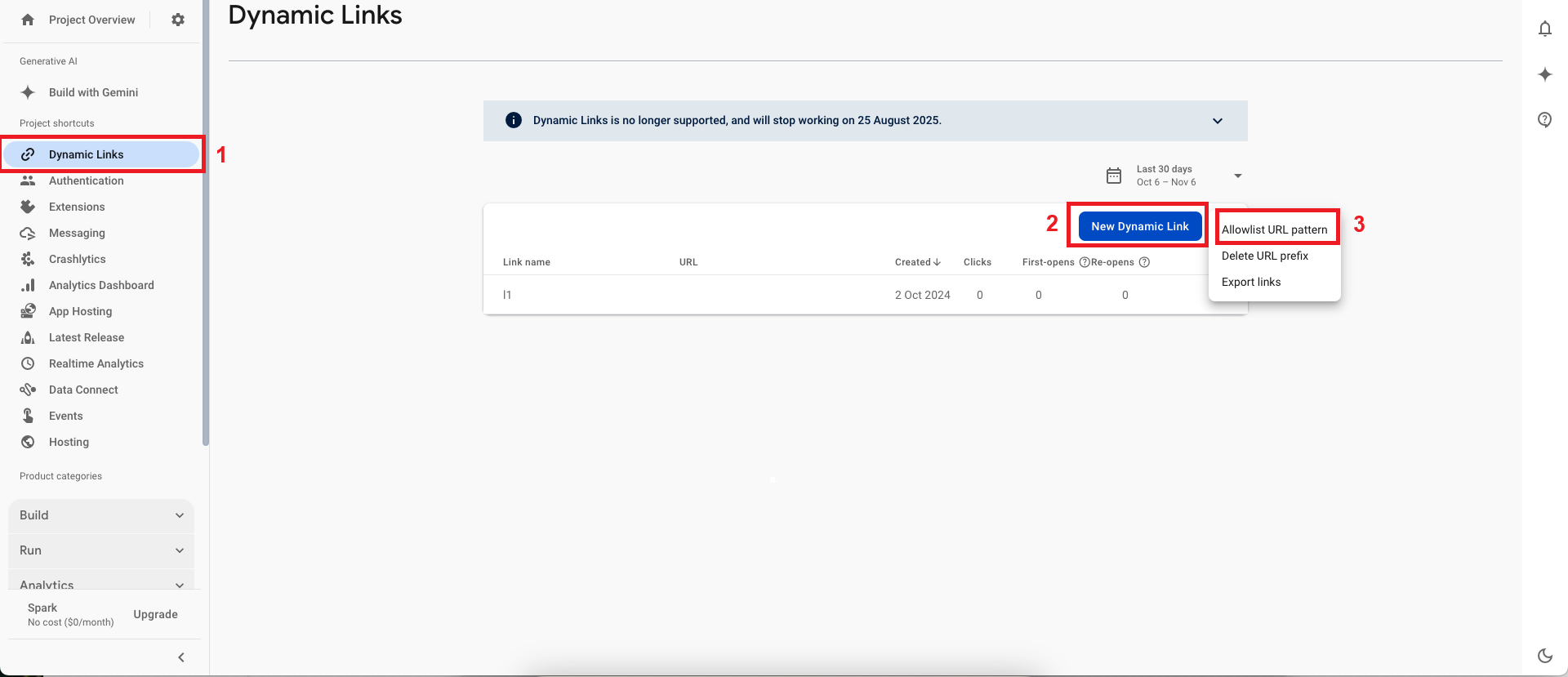
Task: Toggle dark mode moon icon
Action: (1544, 655)
